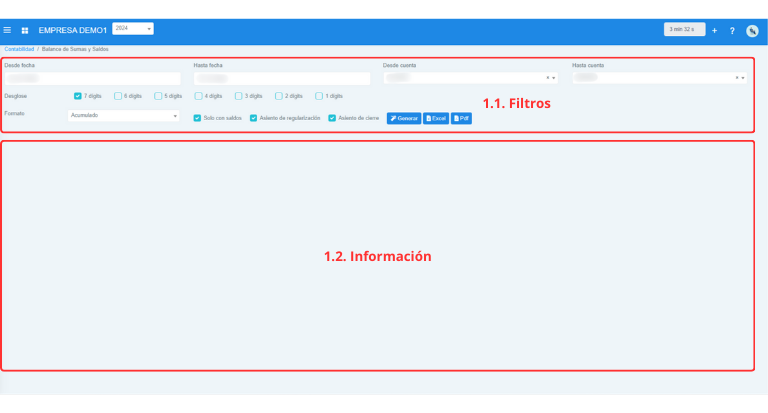Image resolution: width=768 pixels, height=413 pixels.
Task: Enable the 5 digits checkbox
Action: (158, 96)
